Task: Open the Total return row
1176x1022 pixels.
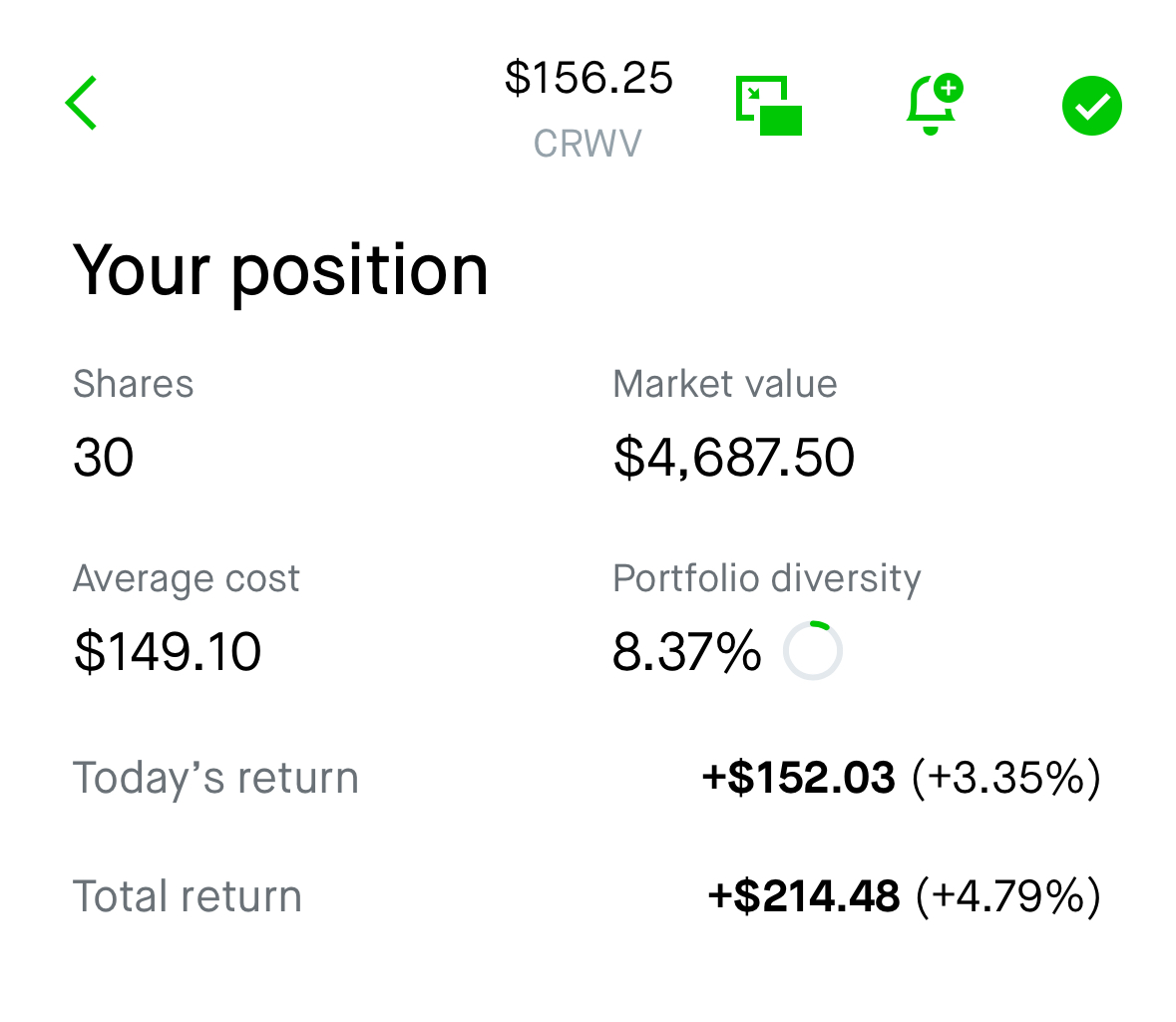Action: coord(587,896)
